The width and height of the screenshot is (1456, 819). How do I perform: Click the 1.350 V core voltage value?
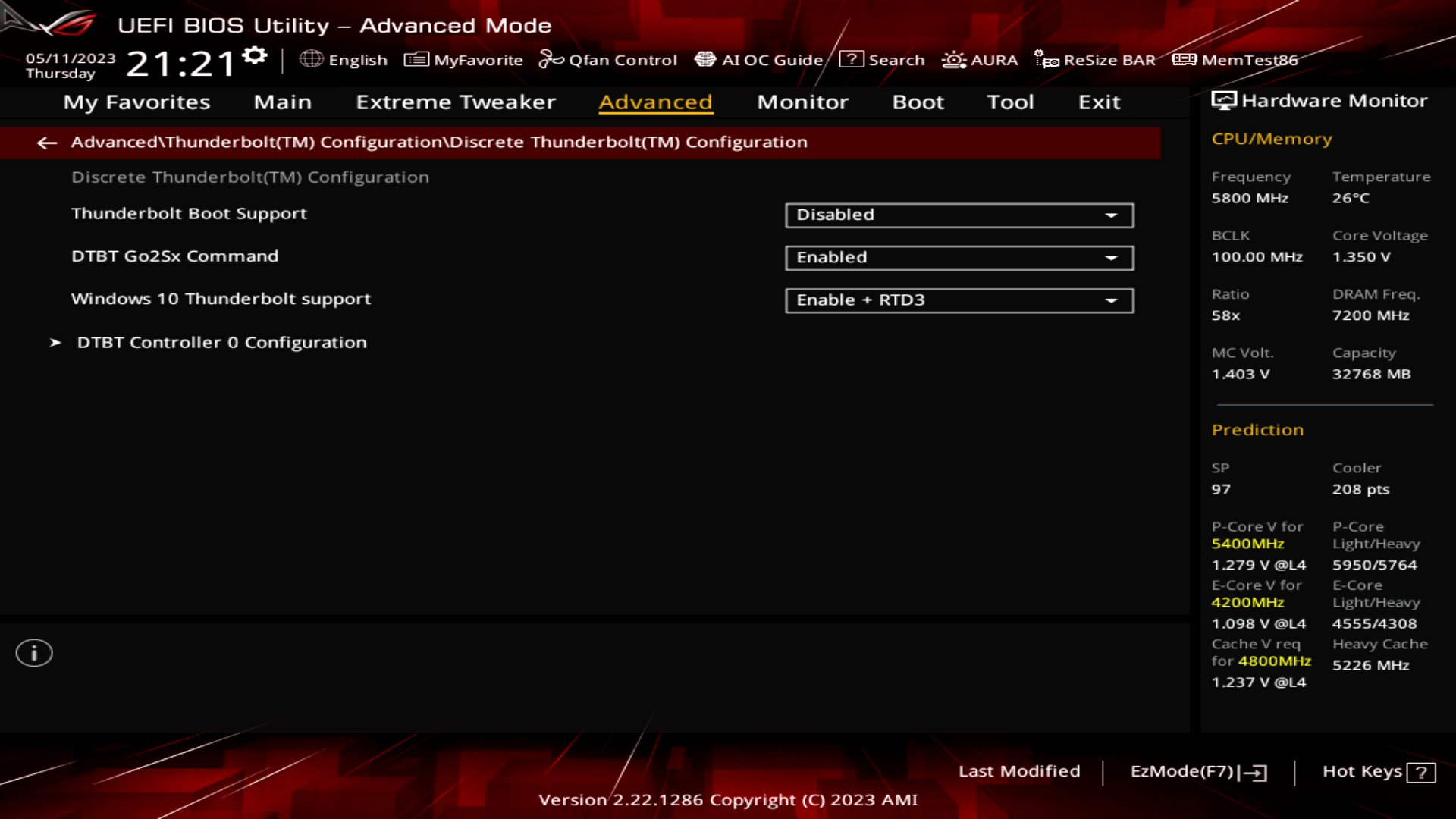(x=1361, y=257)
